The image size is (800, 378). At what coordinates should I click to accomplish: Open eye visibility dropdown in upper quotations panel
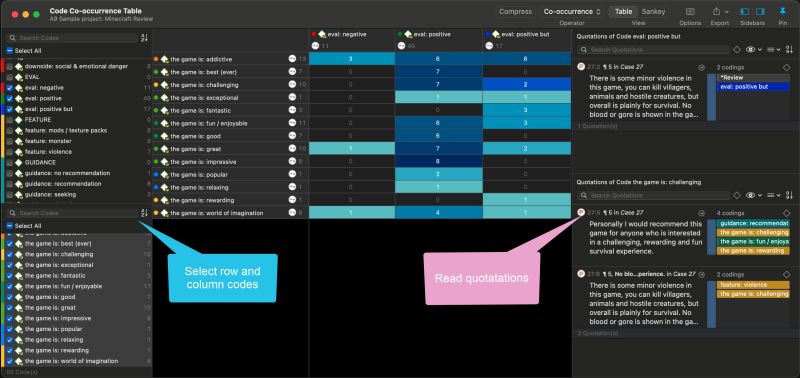coord(754,49)
